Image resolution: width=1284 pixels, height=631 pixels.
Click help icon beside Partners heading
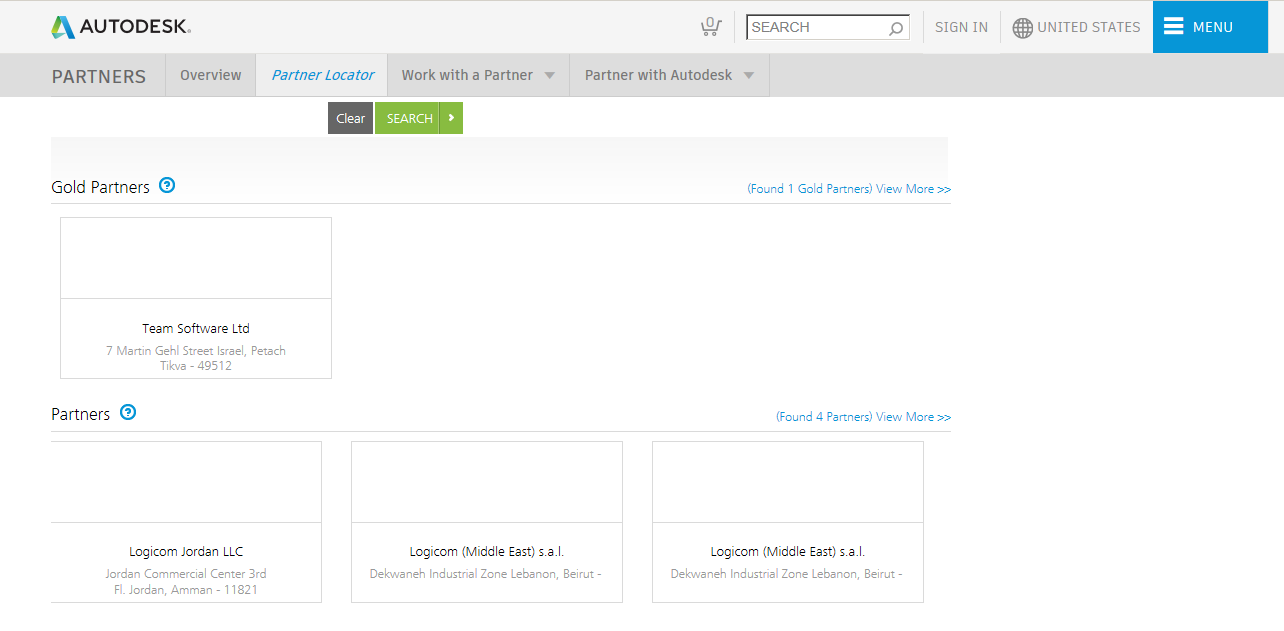[x=128, y=412]
